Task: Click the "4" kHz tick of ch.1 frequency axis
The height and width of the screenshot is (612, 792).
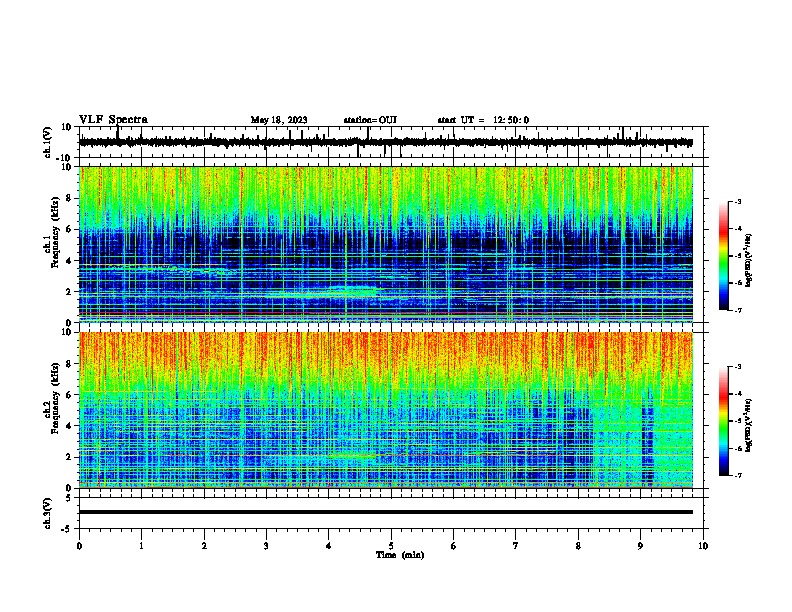Action: point(69,261)
